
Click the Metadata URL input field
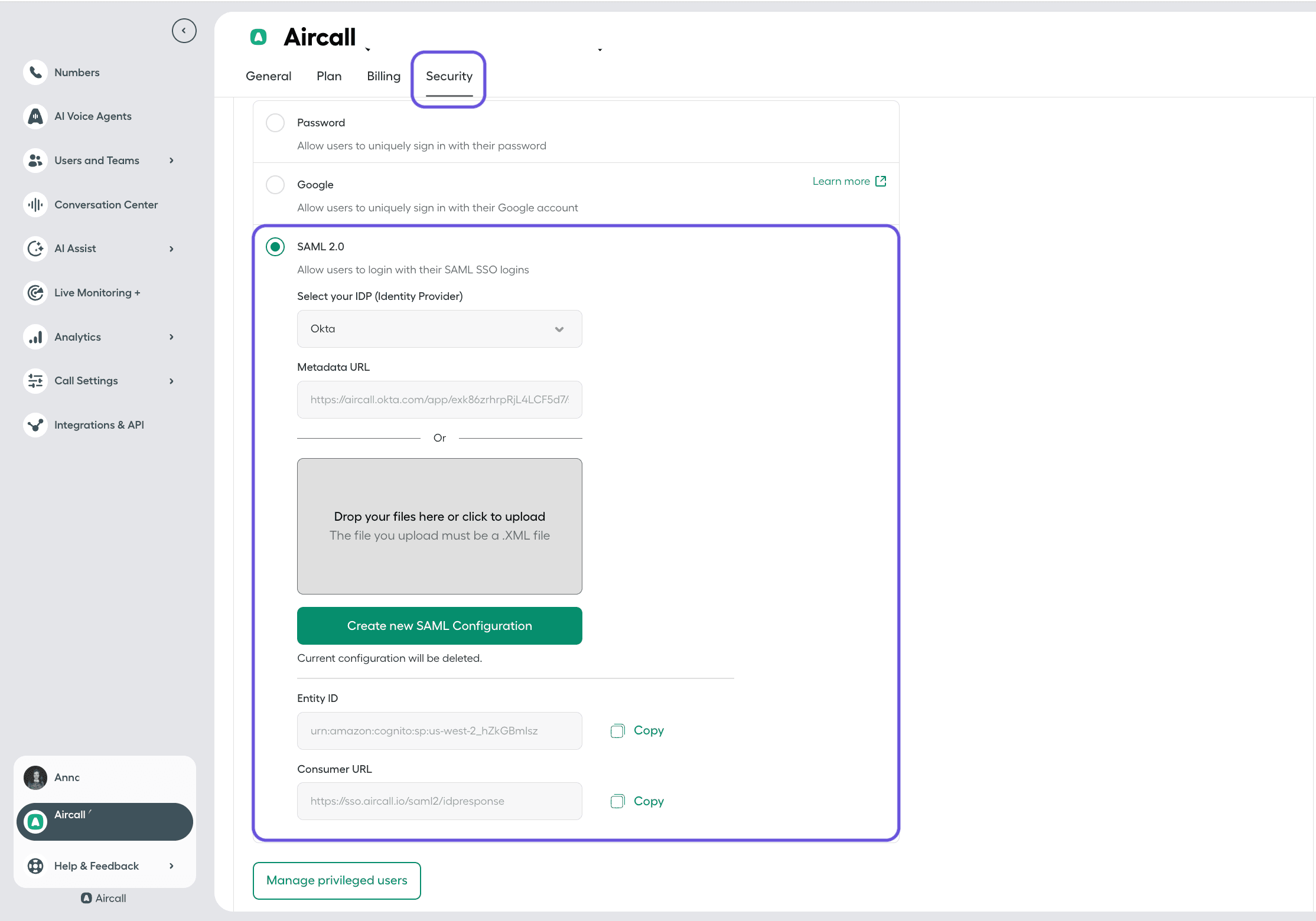pos(439,400)
